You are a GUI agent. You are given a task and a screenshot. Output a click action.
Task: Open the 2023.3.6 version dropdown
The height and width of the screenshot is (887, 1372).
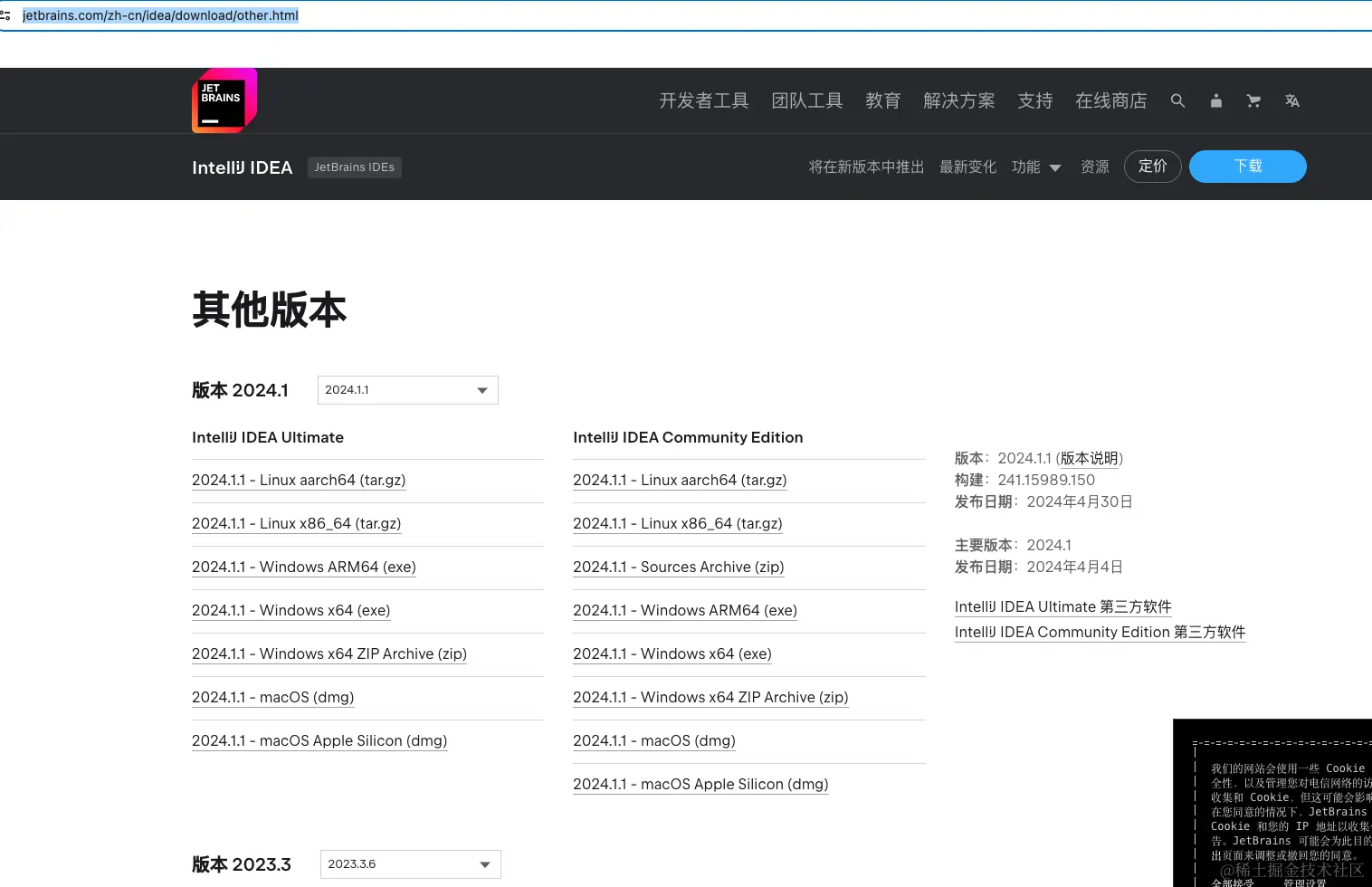pos(411,864)
